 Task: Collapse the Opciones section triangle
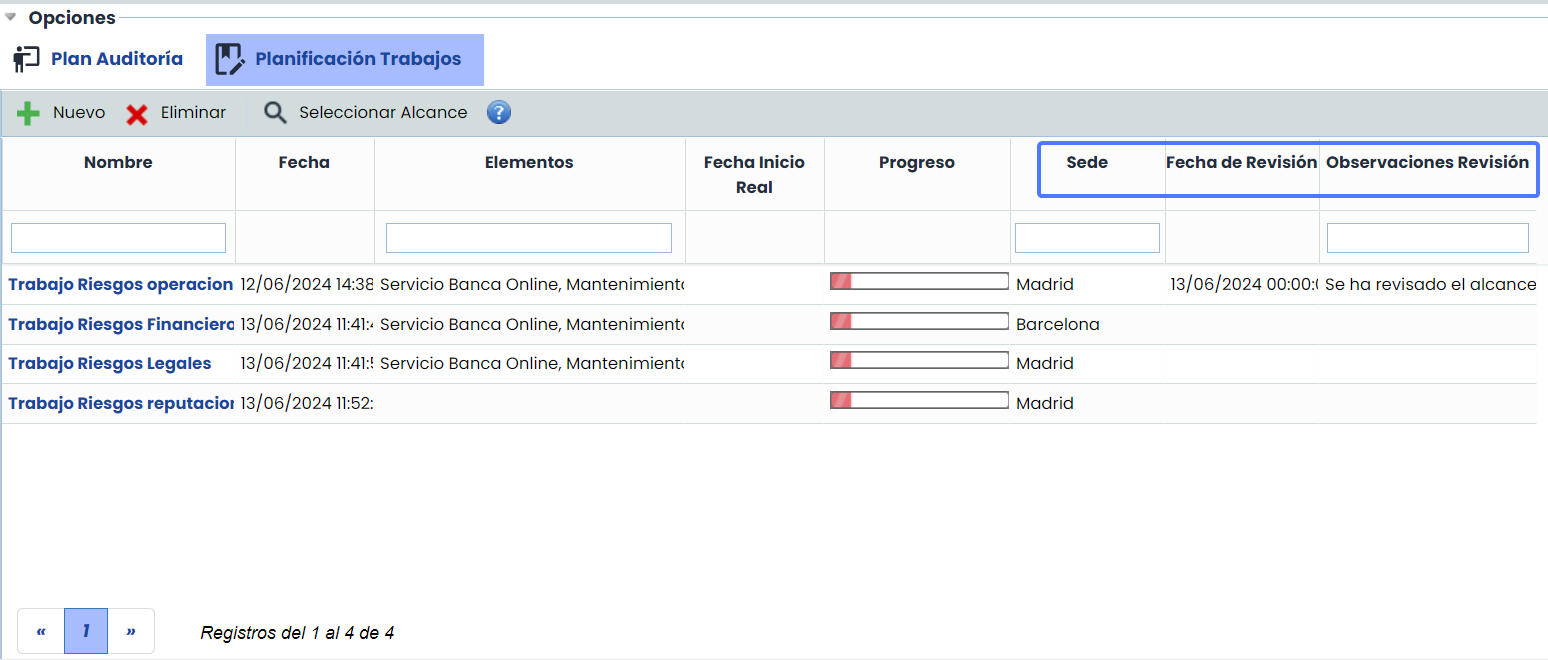[x=11, y=17]
